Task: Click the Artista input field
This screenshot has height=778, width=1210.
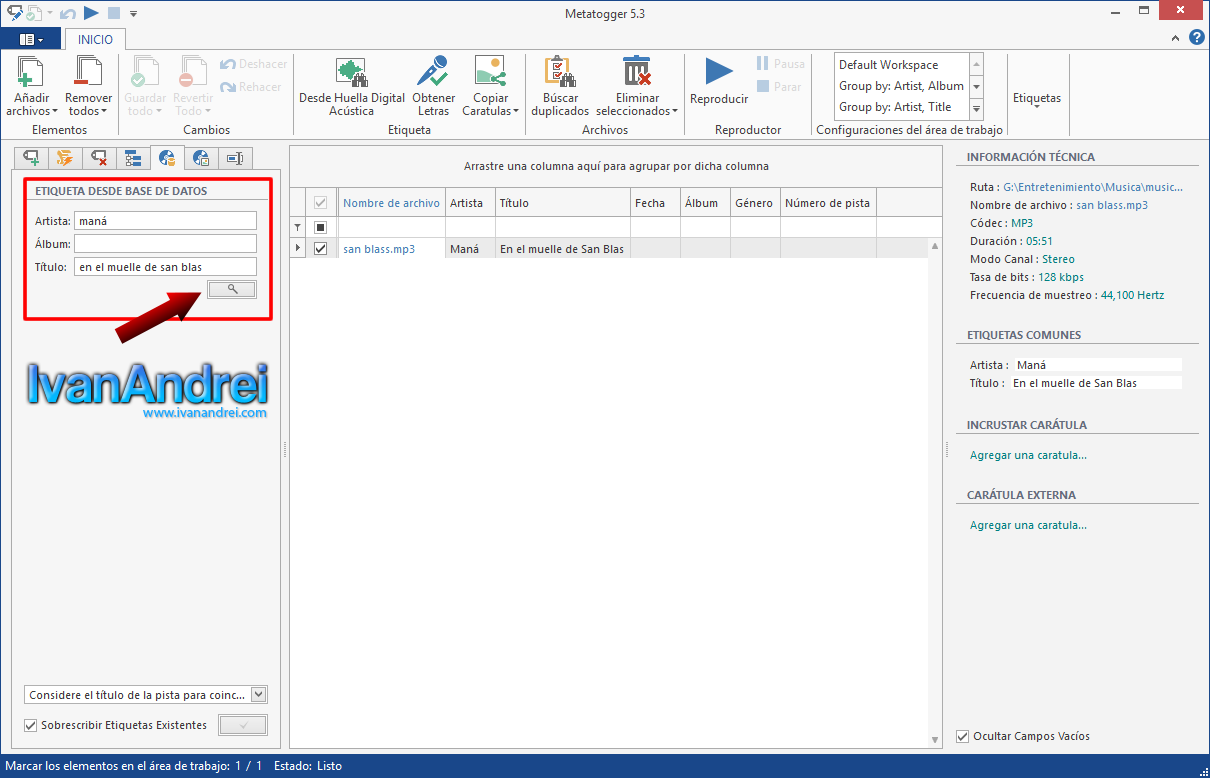Action: click(165, 221)
